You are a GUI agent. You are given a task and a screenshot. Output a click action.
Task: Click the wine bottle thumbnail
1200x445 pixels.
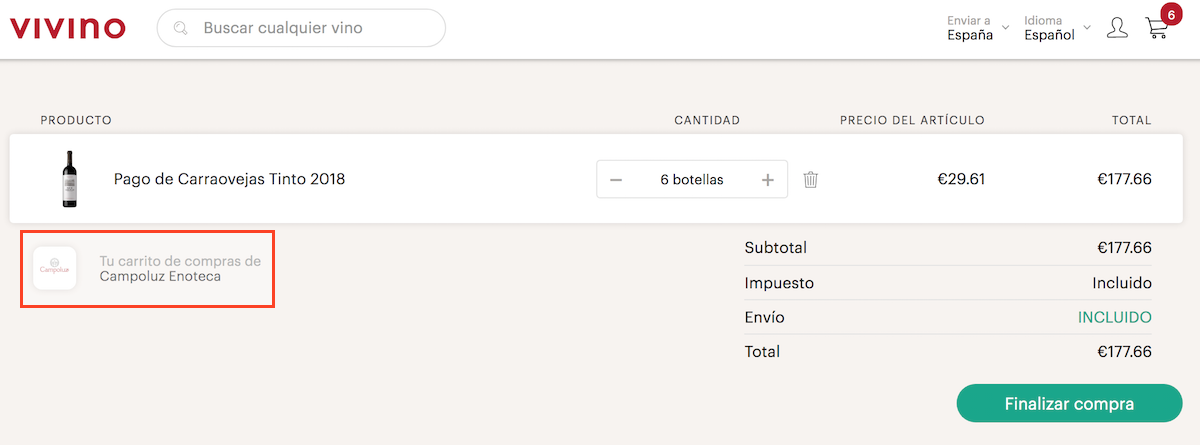point(69,179)
